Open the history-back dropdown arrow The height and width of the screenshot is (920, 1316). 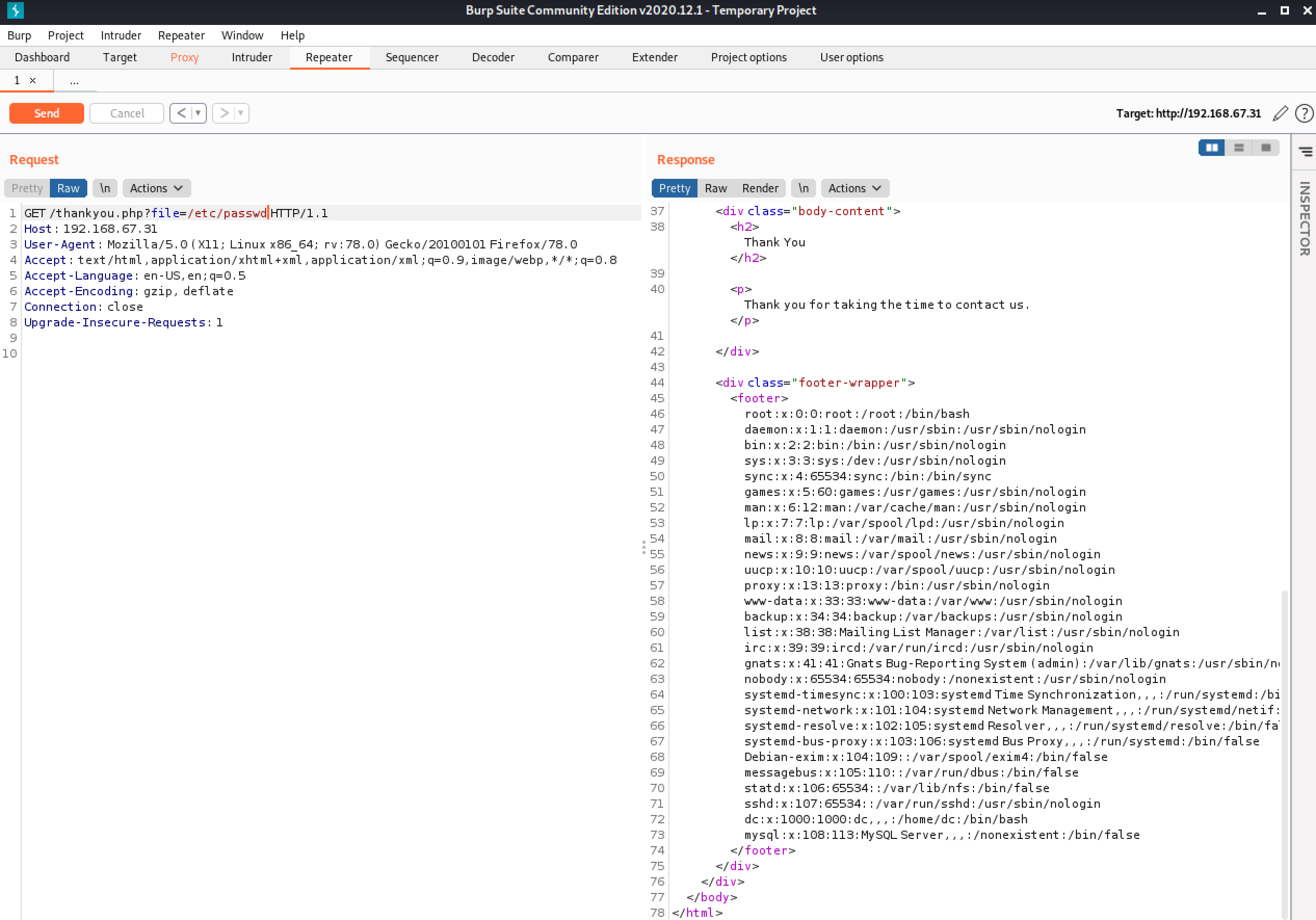point(198,113)
